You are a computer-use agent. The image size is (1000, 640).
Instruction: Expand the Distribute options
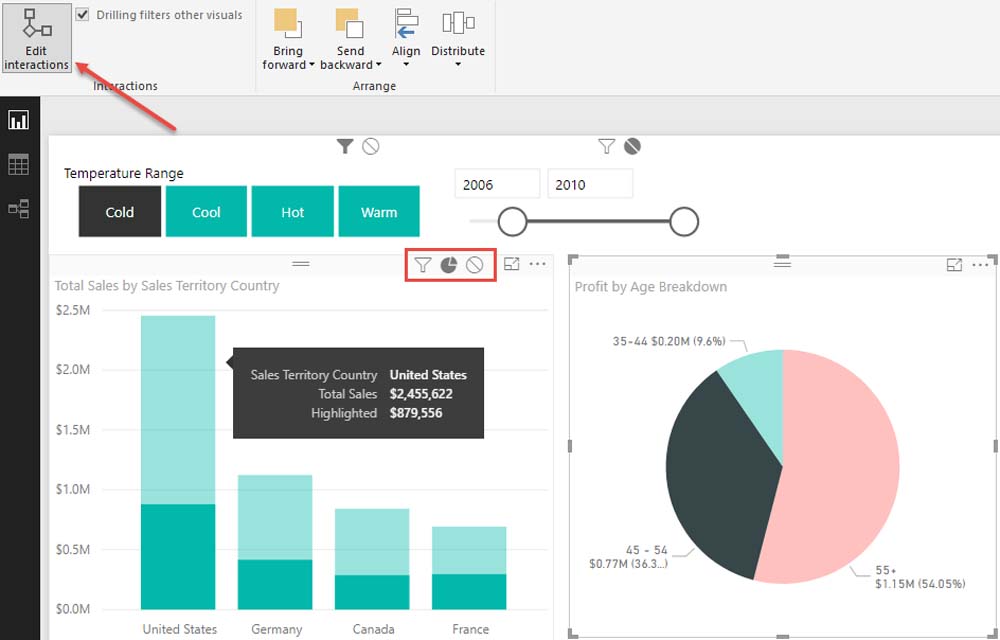tap(458, 40)
